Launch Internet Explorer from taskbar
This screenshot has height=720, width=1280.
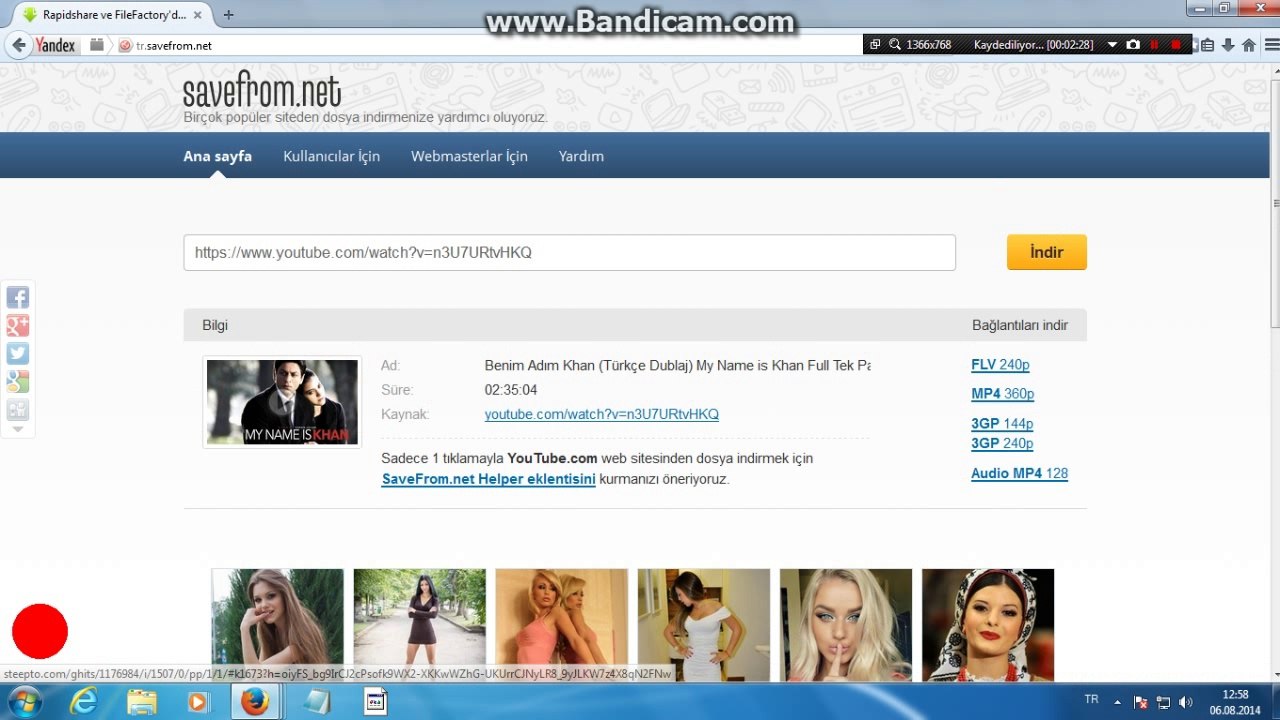click(x=84, y=702)
